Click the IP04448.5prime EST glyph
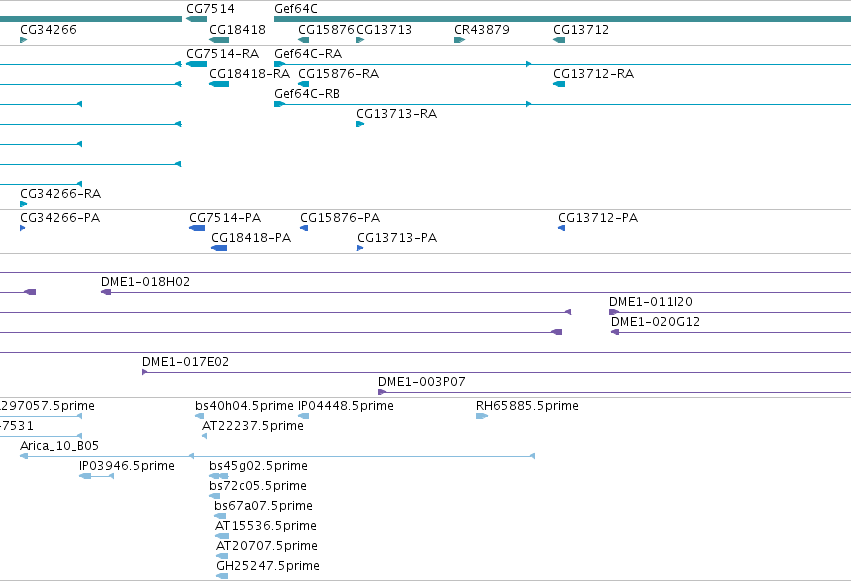851x581 pixels. (x=303, y=416)
